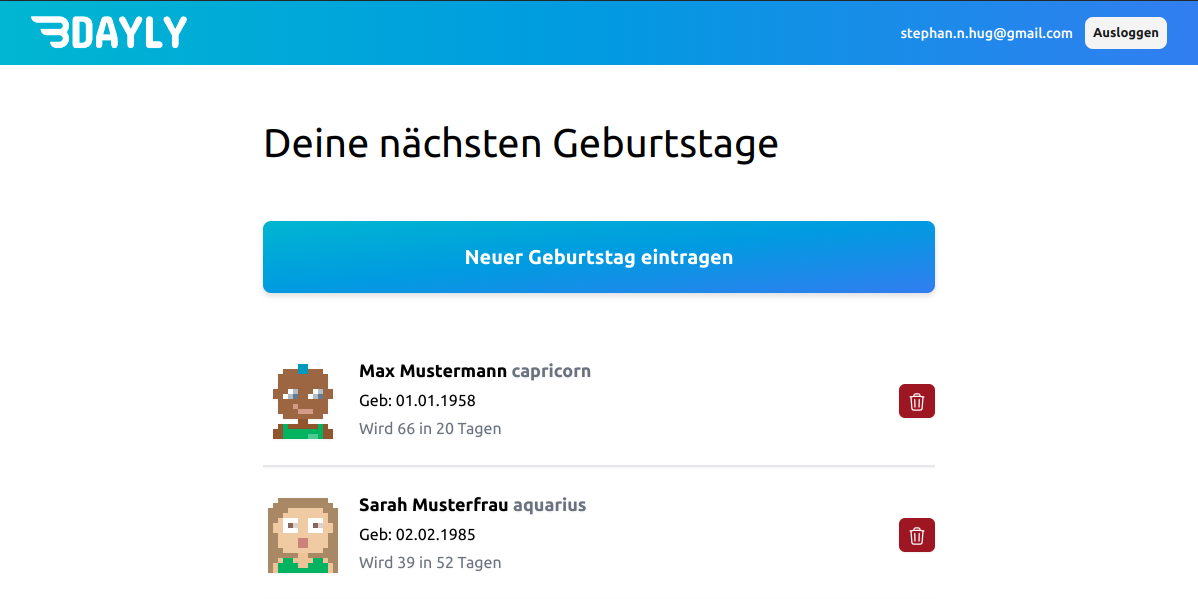Click the capricorn zodiac label
This screenshot has width=1198, height=599.
click(x=551, y=371)
